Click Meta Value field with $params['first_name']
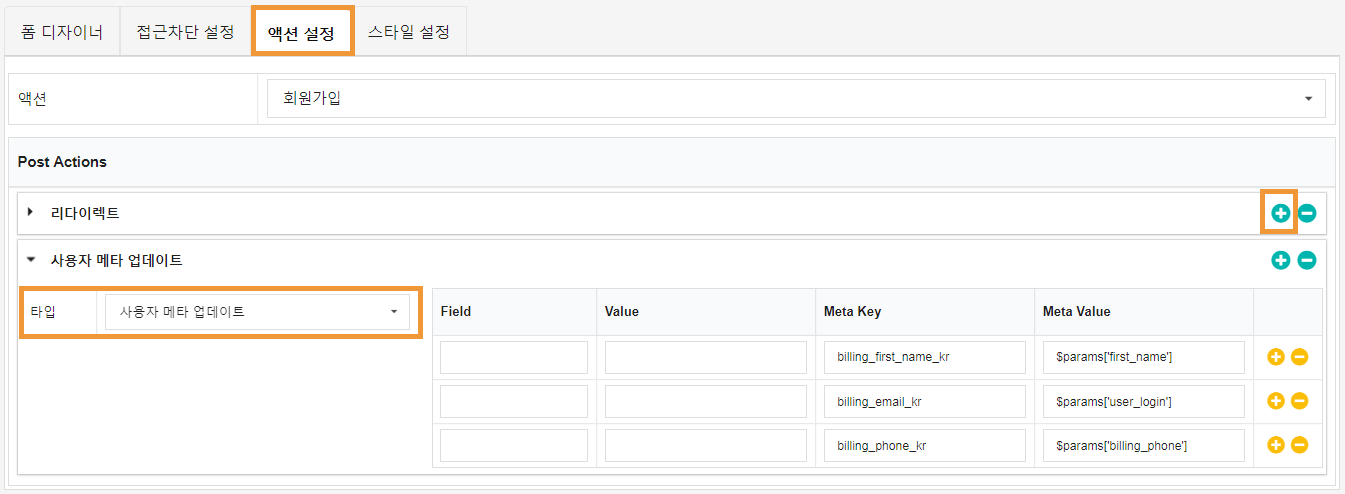Image resolution: width=1345 pixels, height=494 pixels. 1144,357
